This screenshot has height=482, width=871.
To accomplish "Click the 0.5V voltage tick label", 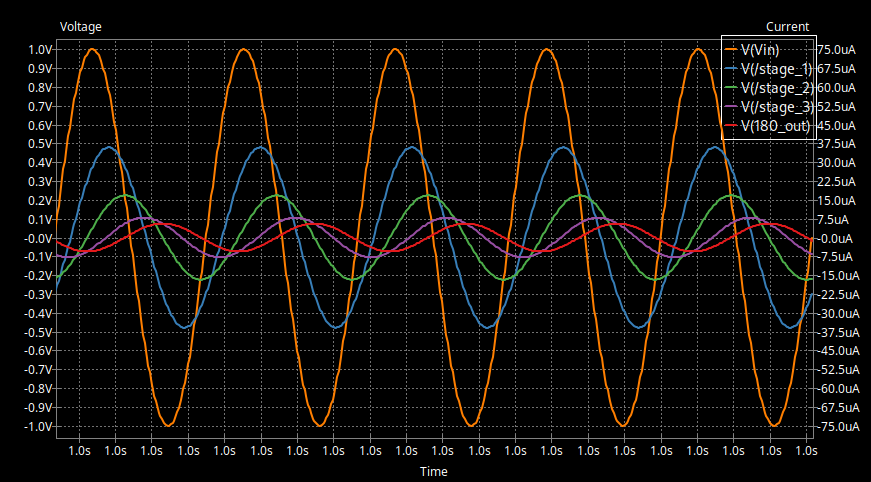I will [x=40, y=144].
